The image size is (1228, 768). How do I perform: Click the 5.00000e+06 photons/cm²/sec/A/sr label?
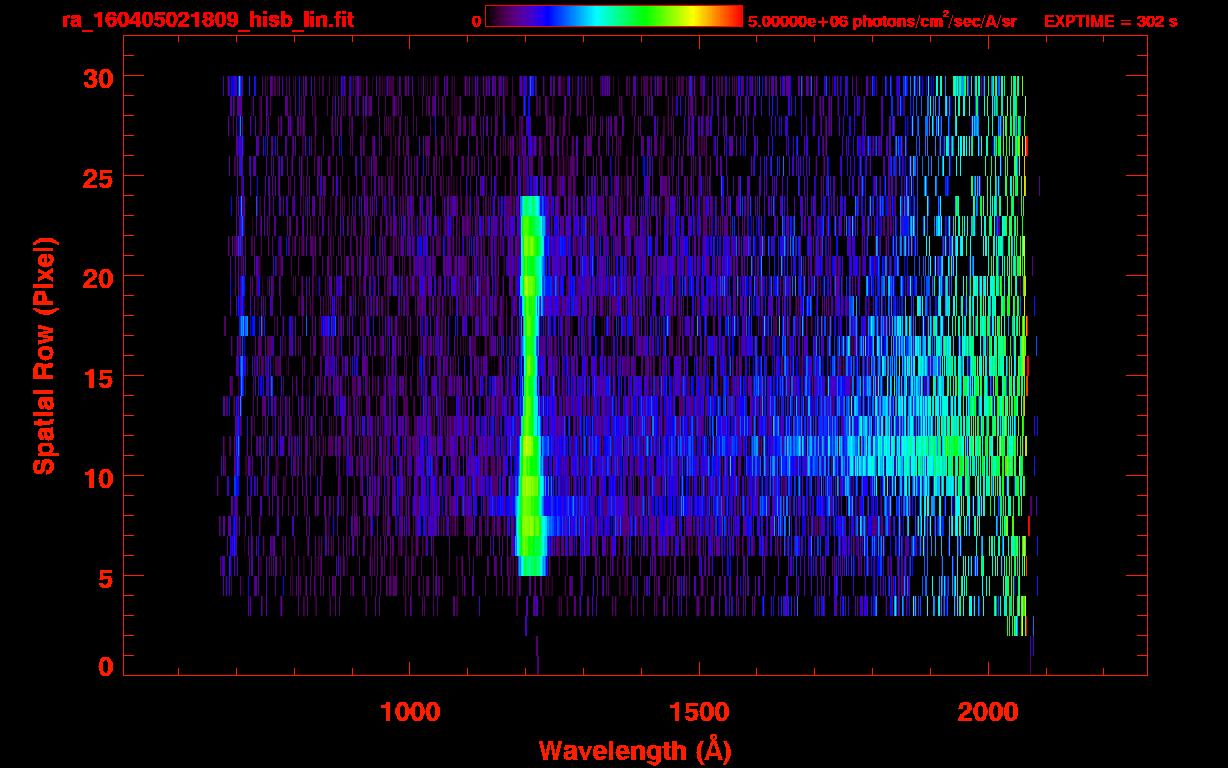coord(882,20)
